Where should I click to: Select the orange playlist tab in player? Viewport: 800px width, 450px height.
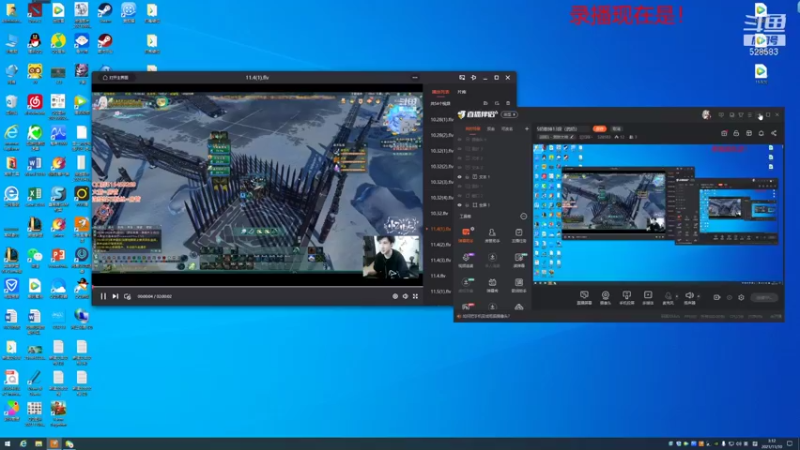(x=440, y=92)
